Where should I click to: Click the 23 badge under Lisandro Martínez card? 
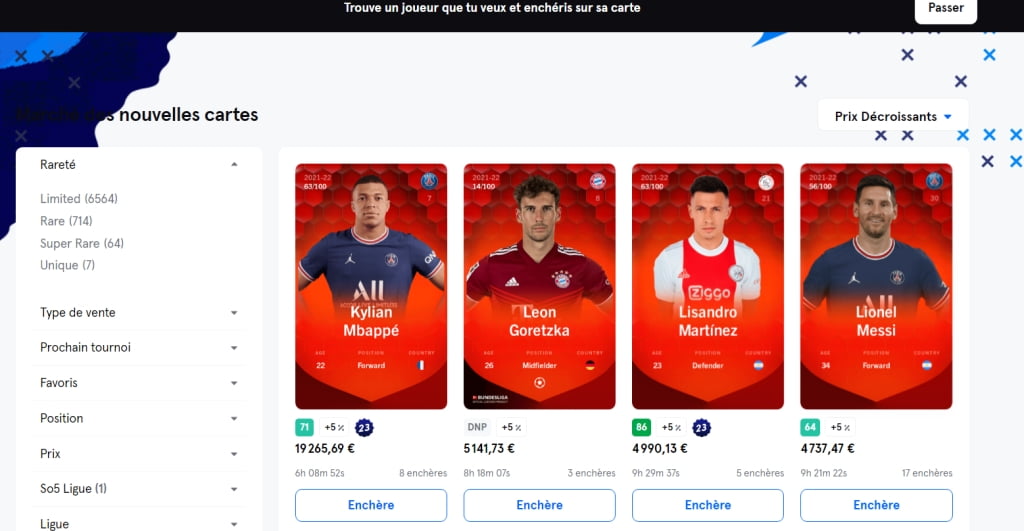tap(701, 428)
